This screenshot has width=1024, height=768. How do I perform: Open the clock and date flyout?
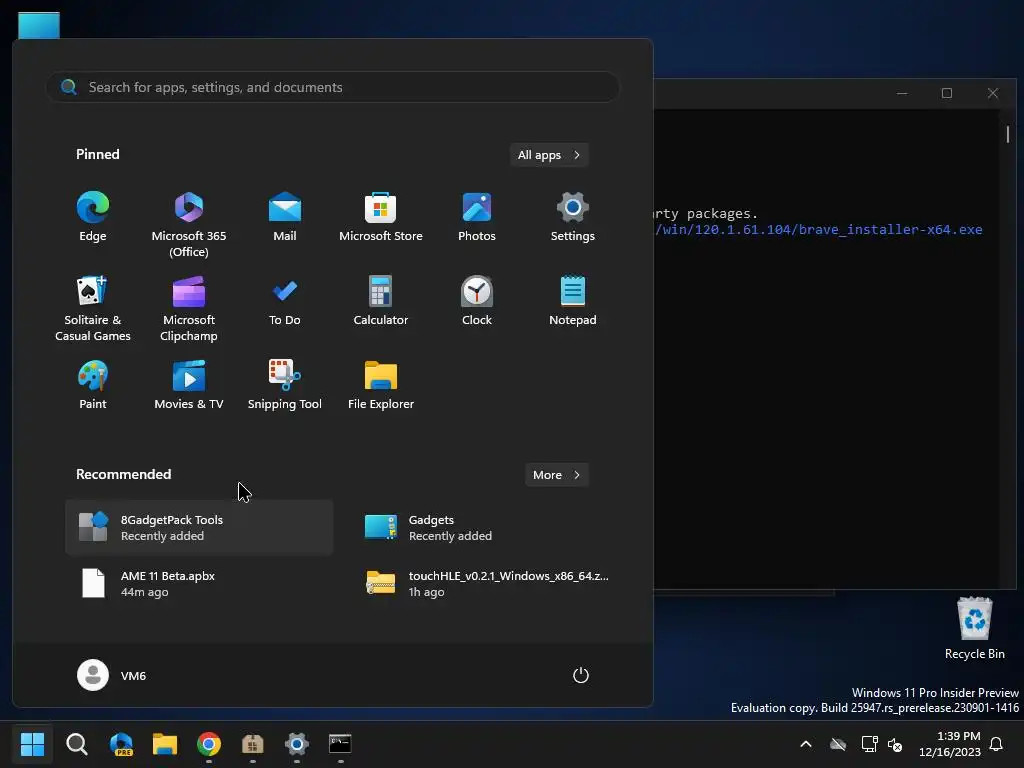point(950,744)
